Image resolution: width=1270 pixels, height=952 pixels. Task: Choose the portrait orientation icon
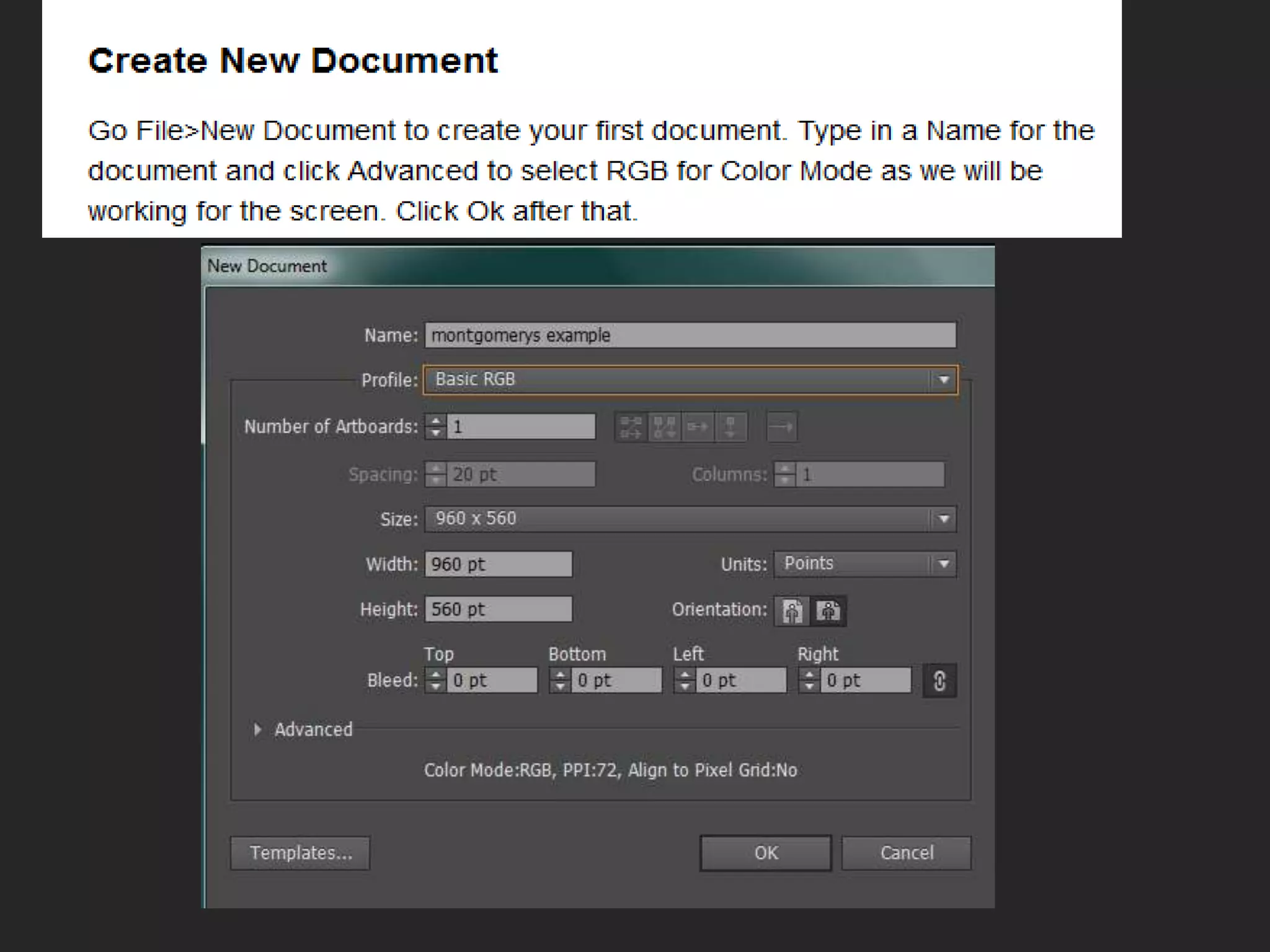tap(792, 611)
